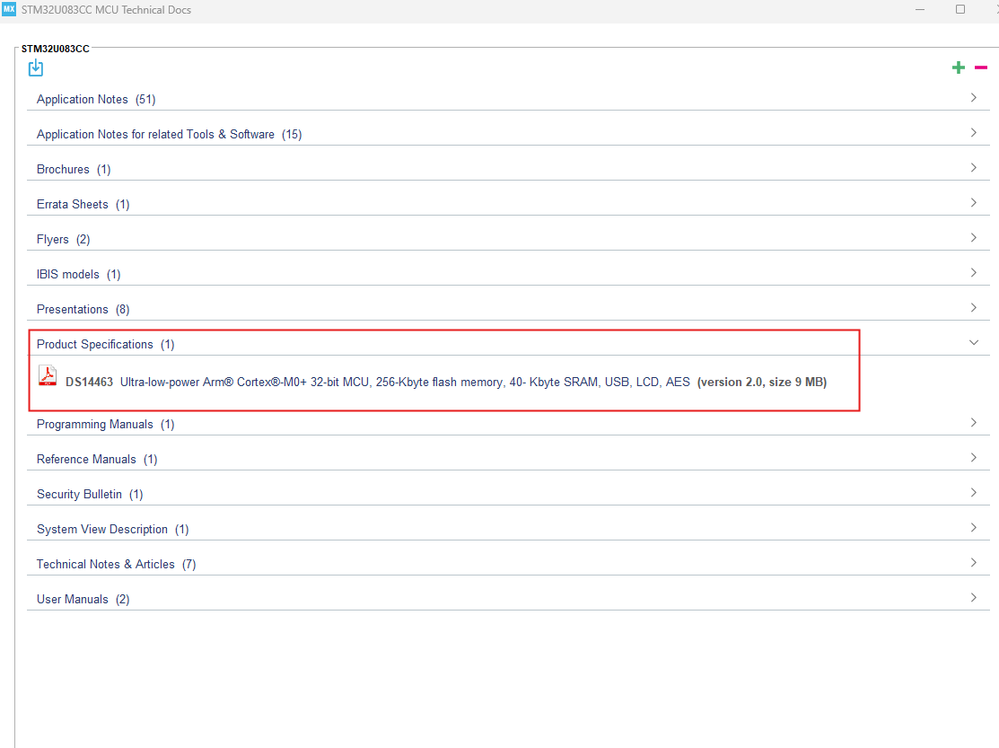This screenshot has height=748, width=999.
Task: Expand the System View Description chevron
Action: pos(974,528)
